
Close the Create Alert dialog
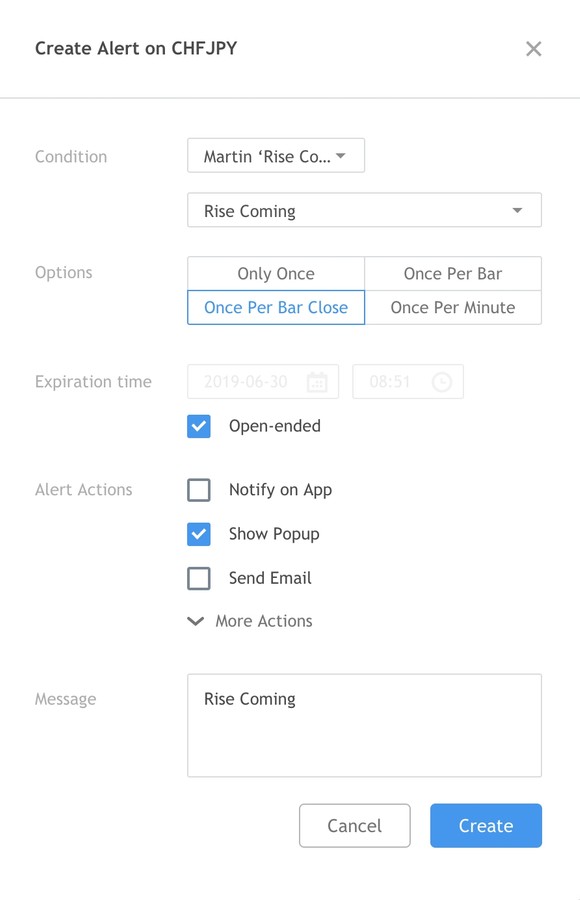pyautogui.click(x=533, y=49)
